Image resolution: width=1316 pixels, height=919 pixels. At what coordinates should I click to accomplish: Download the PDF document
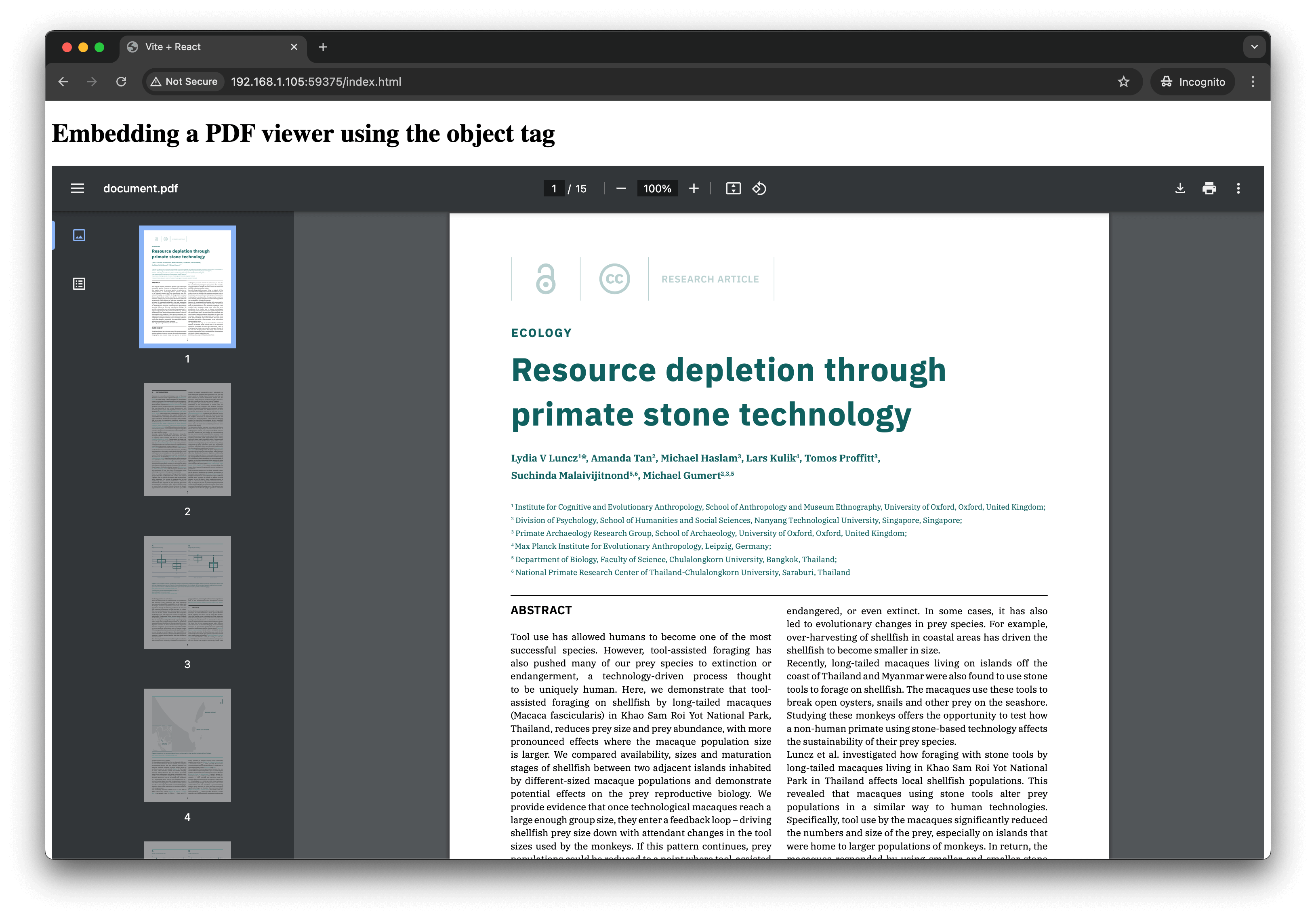click(x=1179, y=189)
